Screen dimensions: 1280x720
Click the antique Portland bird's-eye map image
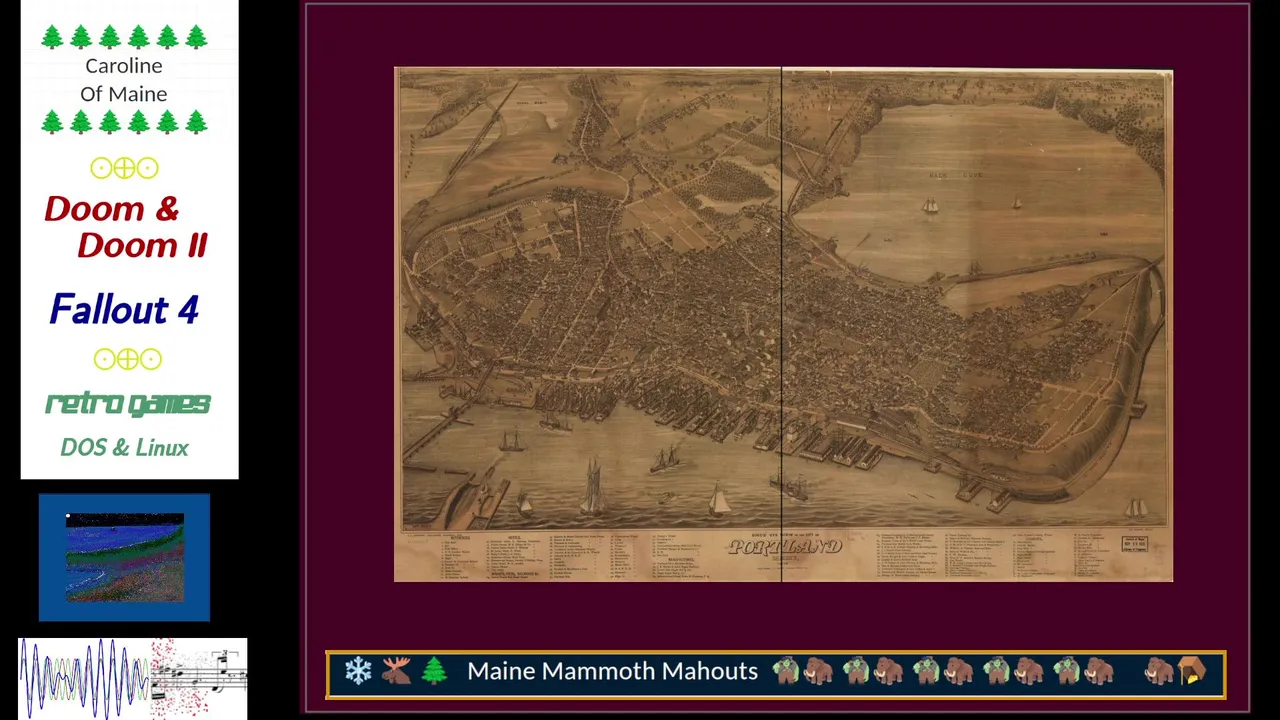783,324
